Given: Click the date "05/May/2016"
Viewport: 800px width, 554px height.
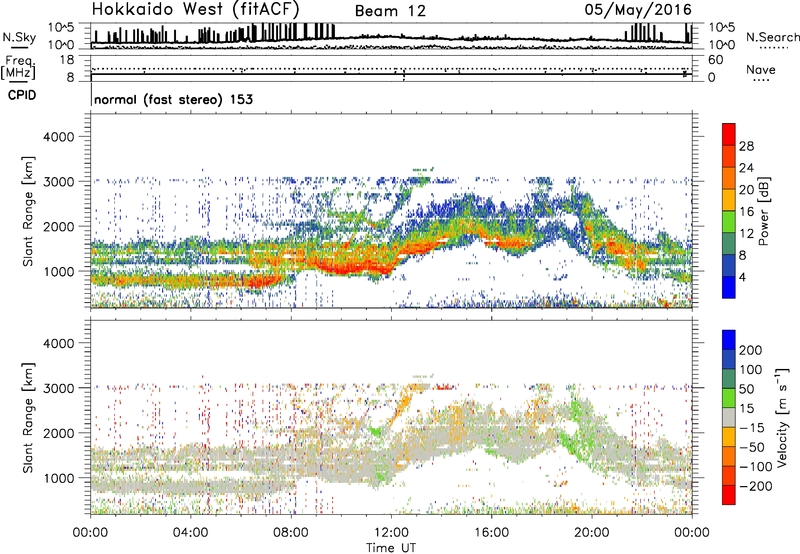Looking at the screenshot, I should point(638,10).
